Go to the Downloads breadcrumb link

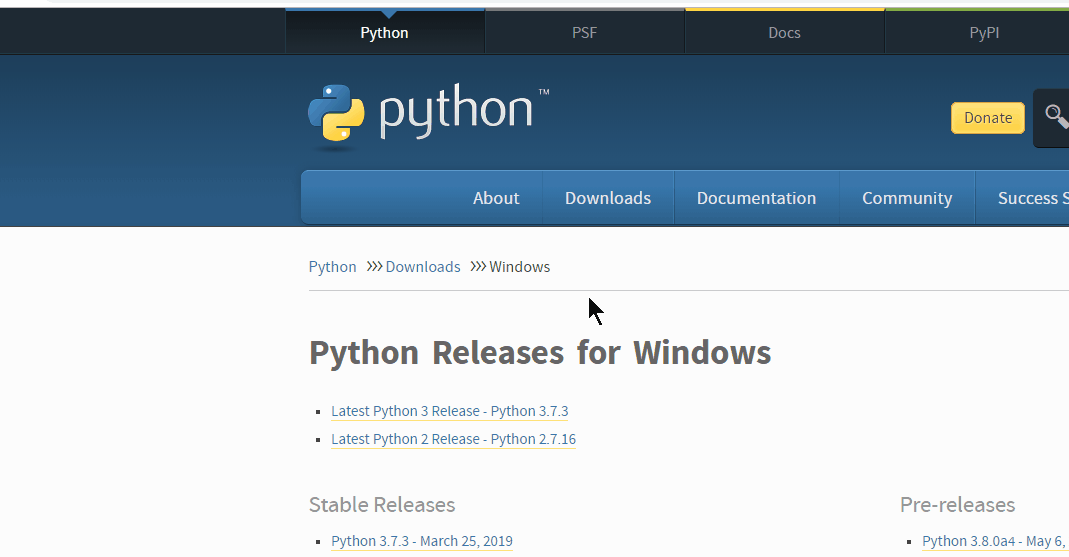click(423, 267)
